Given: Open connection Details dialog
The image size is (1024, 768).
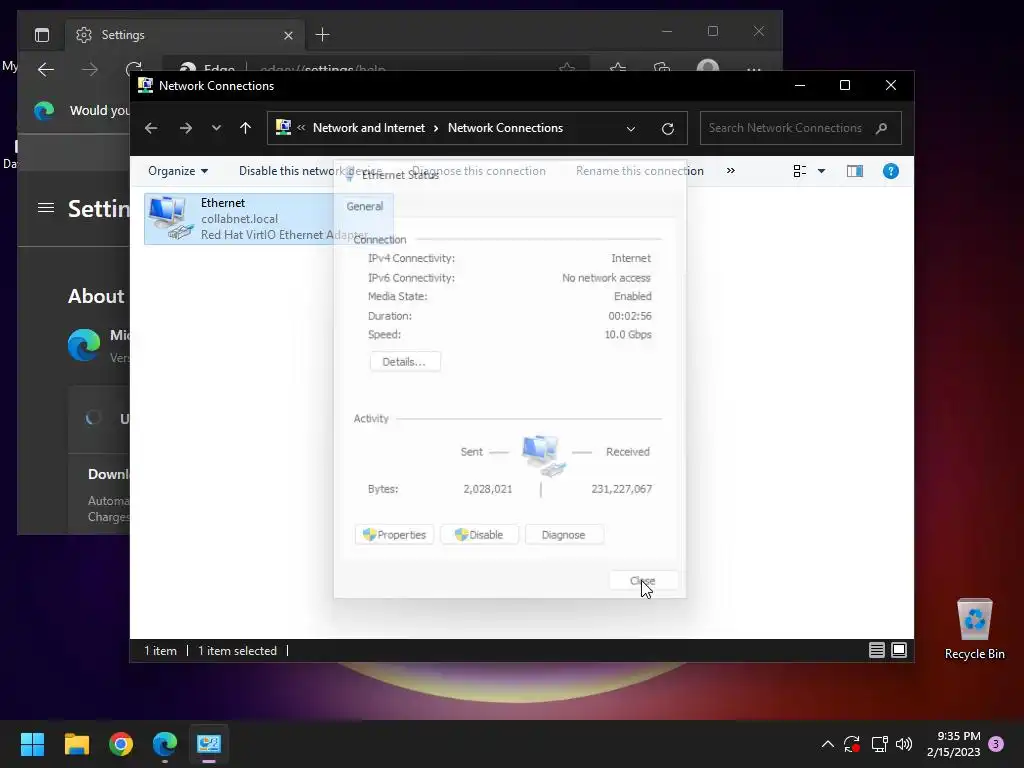Looking at the screenshot, I should (405, 362).
